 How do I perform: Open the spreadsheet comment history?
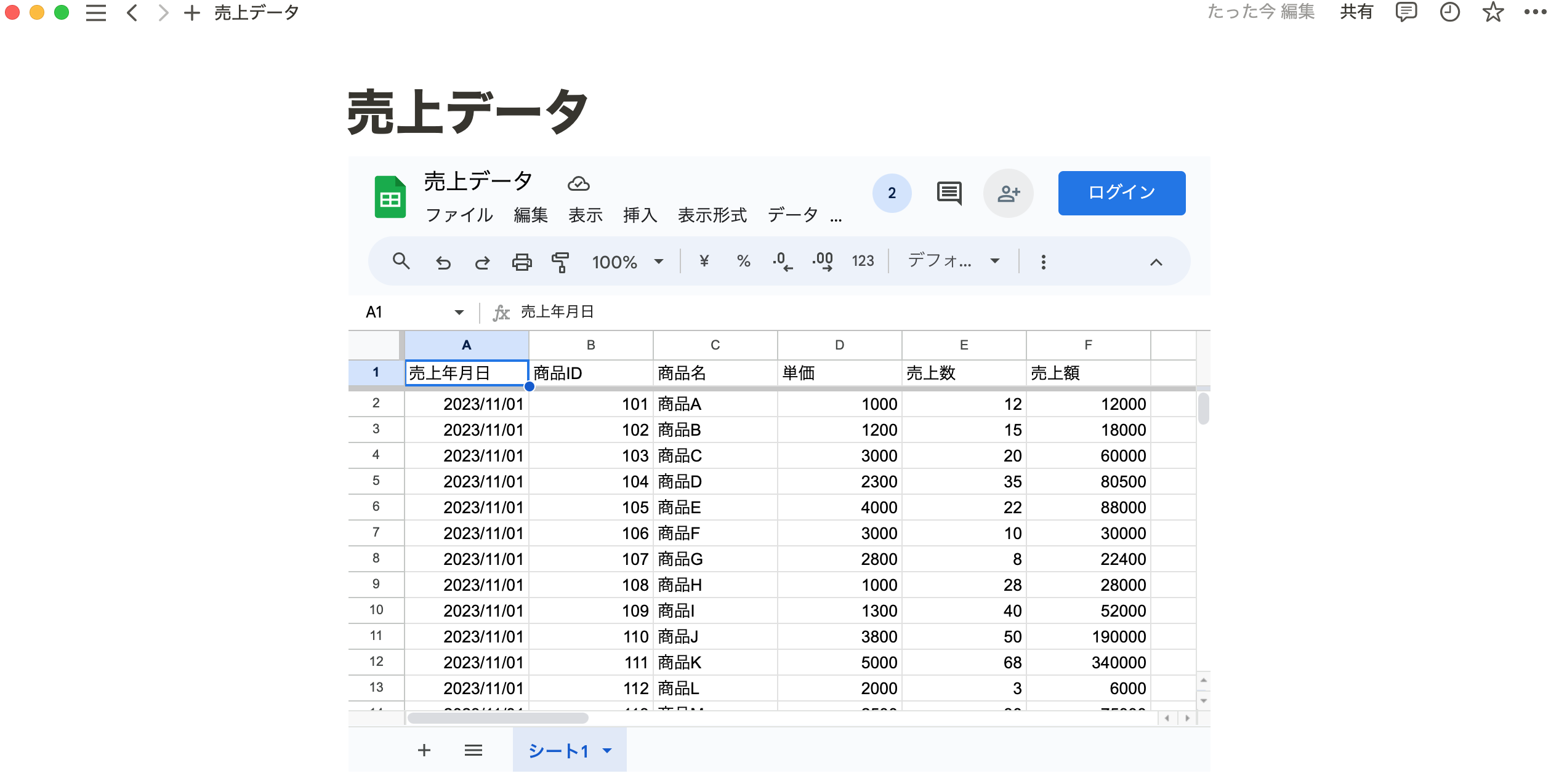(x=949, y=193)
